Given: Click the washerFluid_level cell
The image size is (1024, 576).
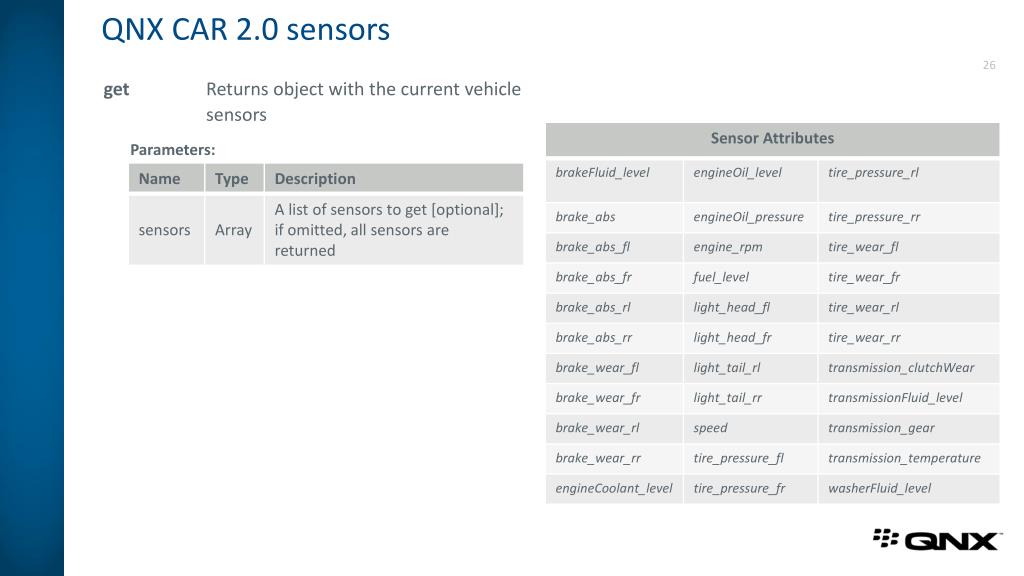Looking at the screenshot, I should [908, 488].
